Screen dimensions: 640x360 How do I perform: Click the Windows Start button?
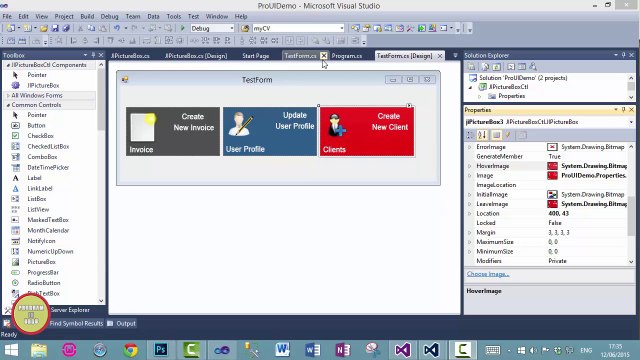pos(11,350)
